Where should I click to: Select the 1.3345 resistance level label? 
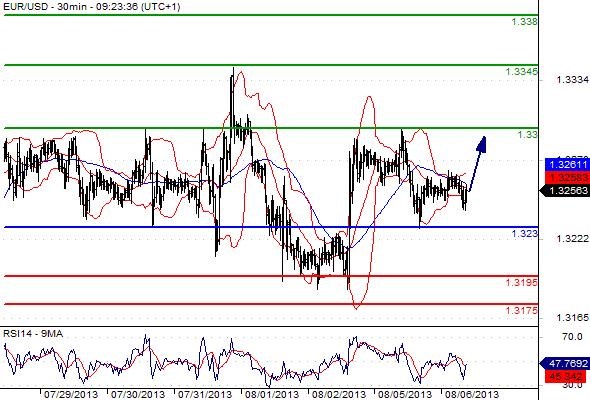[x=522, y=71]
